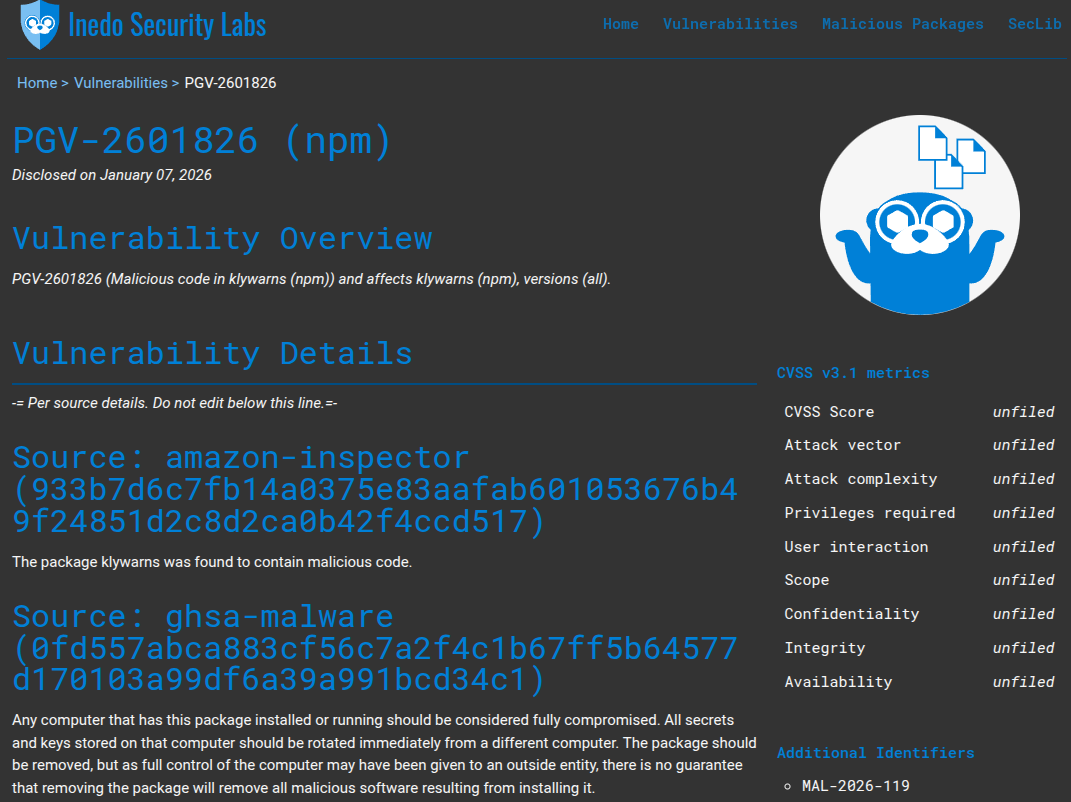This screenshot has width=1071, height=802.
Task: Select SecLib in the top navigation
Action: click(x=1034, y=24)
